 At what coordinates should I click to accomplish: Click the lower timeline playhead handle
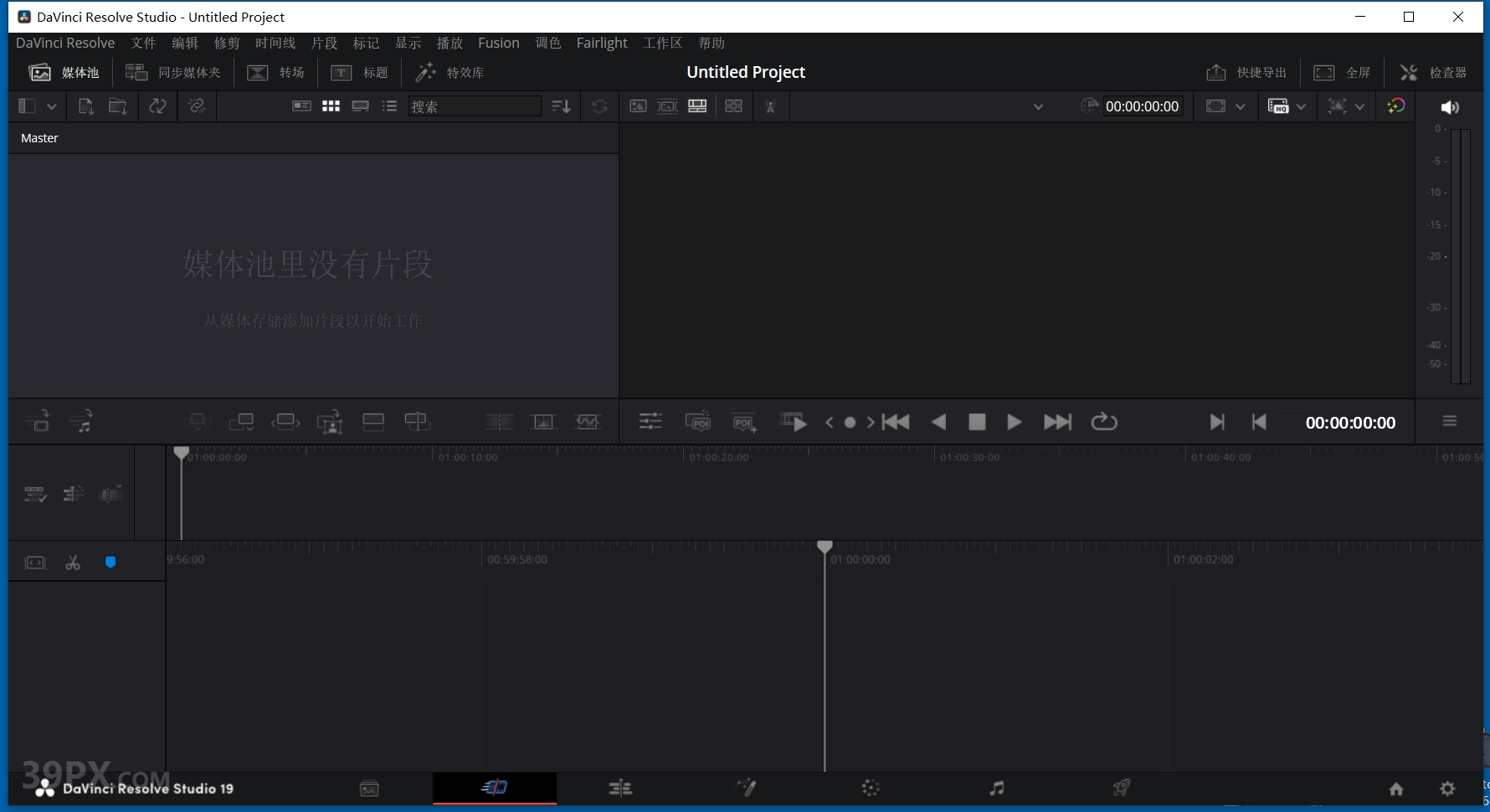tap(825, 547)
